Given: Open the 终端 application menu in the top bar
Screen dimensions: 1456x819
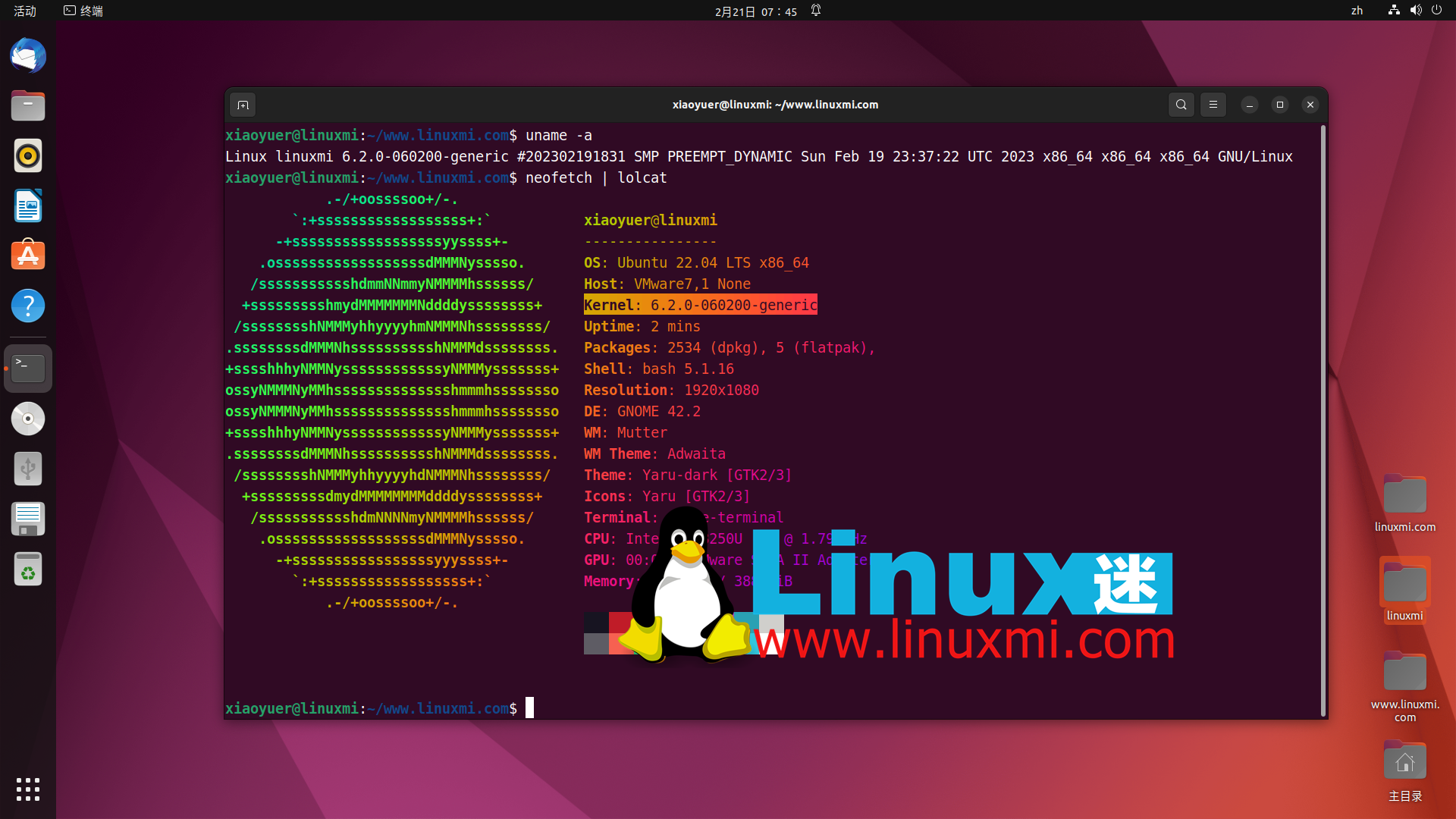Looking at the screenshot, I should 83,11.
